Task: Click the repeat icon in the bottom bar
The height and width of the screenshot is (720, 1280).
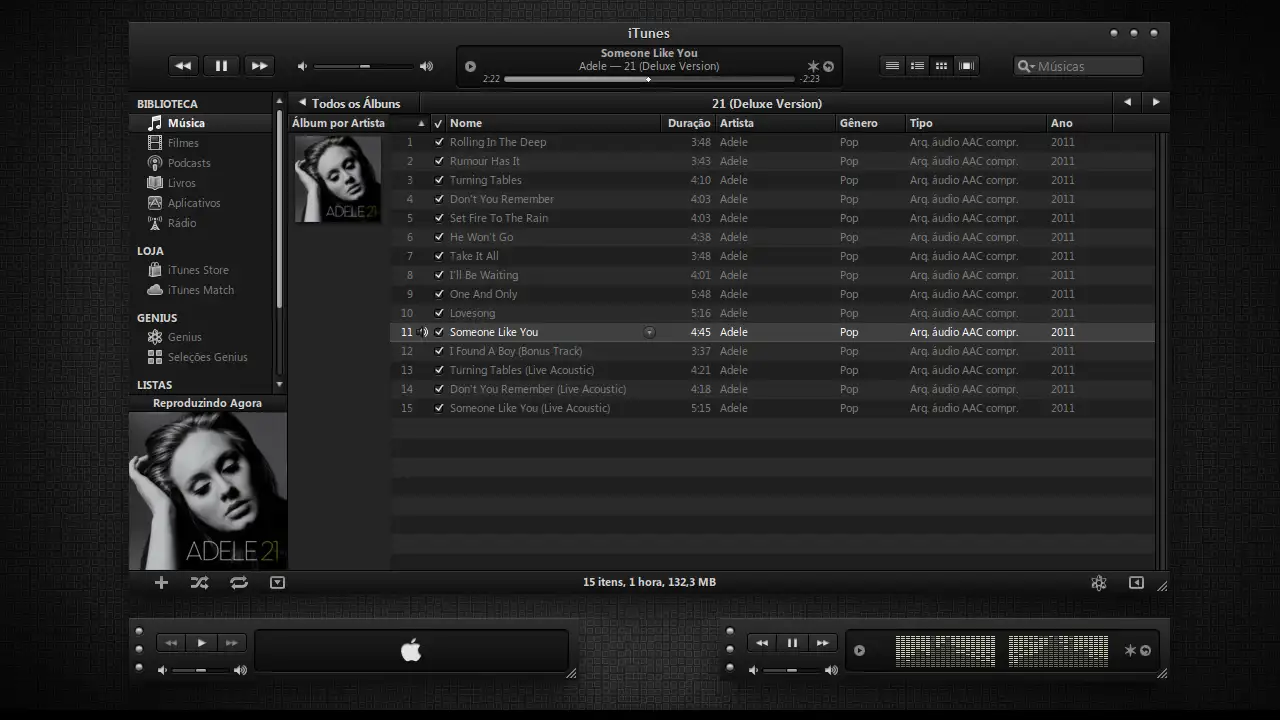Action: 238,582
